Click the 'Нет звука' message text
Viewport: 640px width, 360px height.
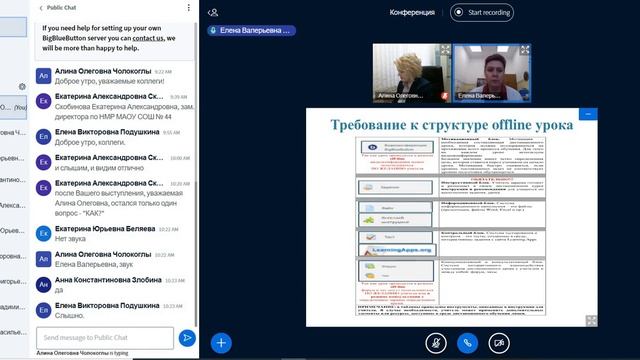[70, 239]
